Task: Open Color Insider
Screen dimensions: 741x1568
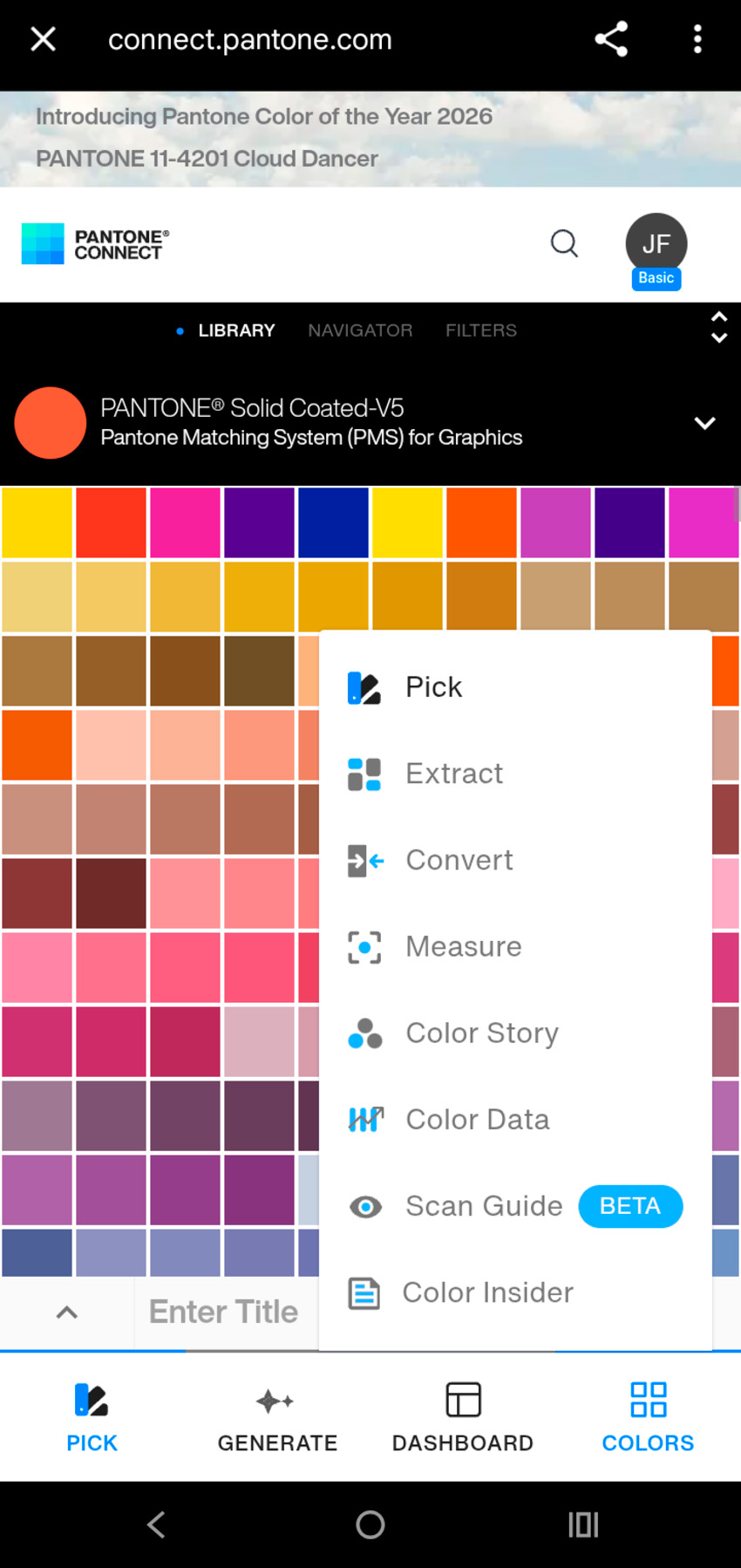Action: pos(487,1292)
